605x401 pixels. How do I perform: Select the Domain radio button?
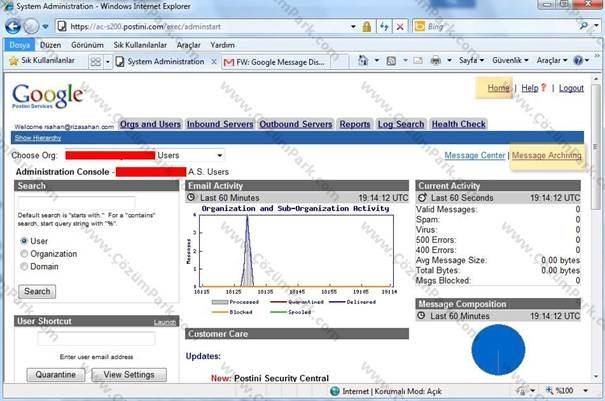click(x=24, y=266)
